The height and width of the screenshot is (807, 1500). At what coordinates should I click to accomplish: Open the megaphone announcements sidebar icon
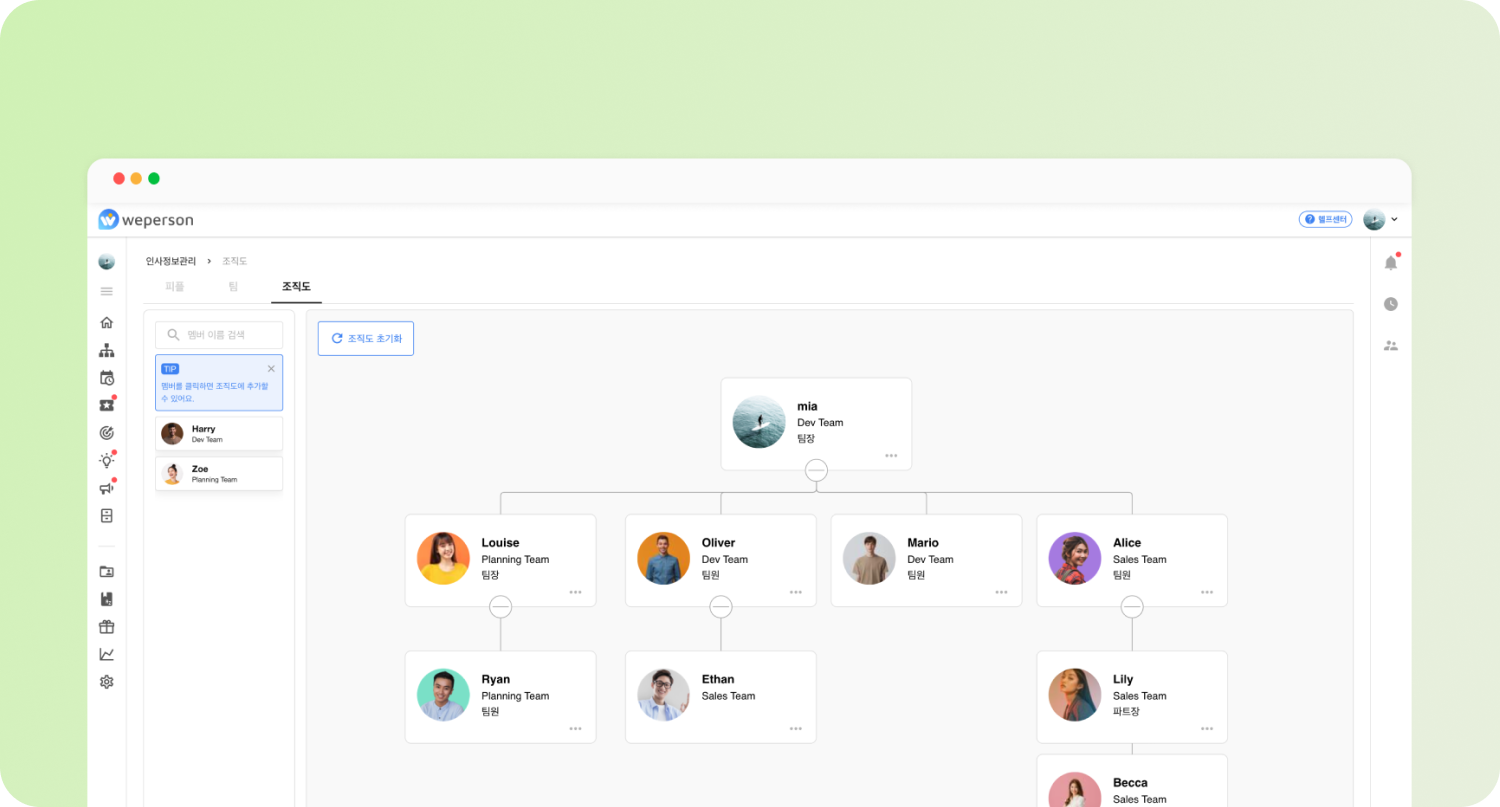(107, 488)
